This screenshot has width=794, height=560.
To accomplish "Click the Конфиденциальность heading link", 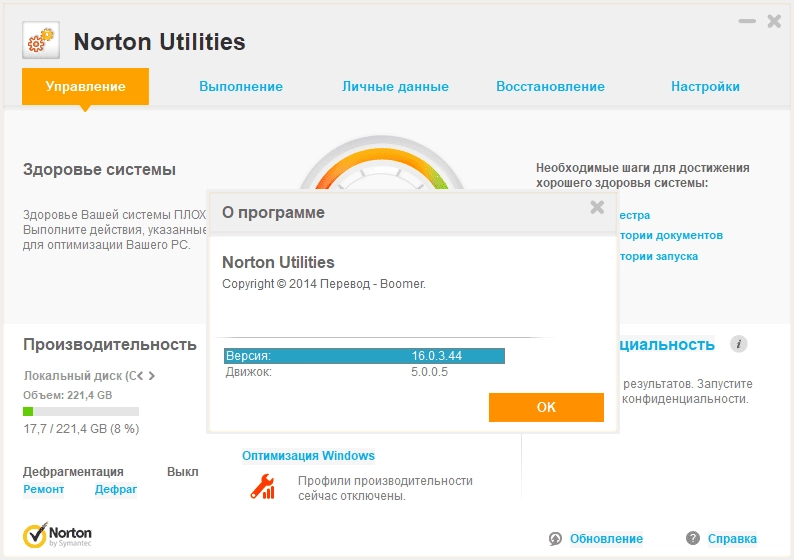I will 667,344.
